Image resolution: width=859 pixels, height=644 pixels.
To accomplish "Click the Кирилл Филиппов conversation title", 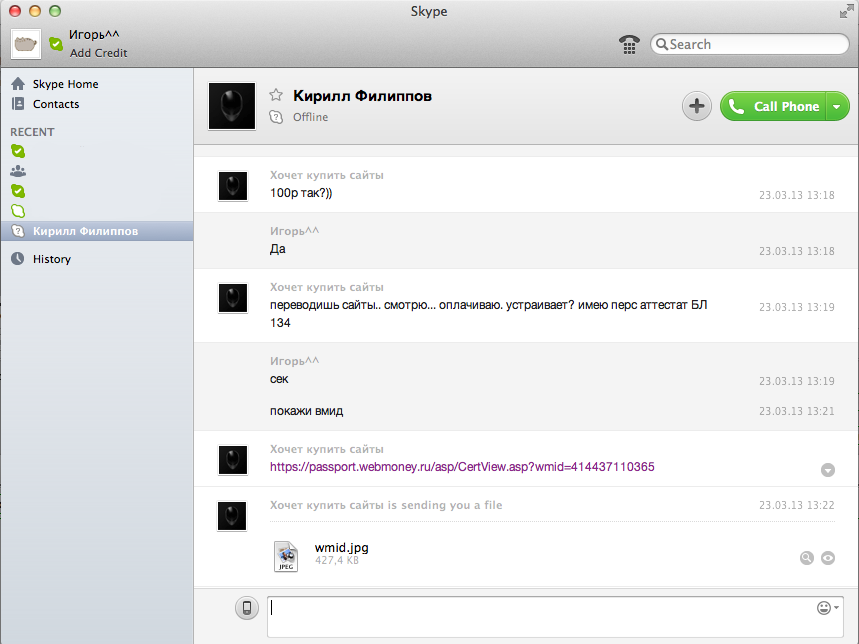I will pyautogui.click(x=362, y=96).
